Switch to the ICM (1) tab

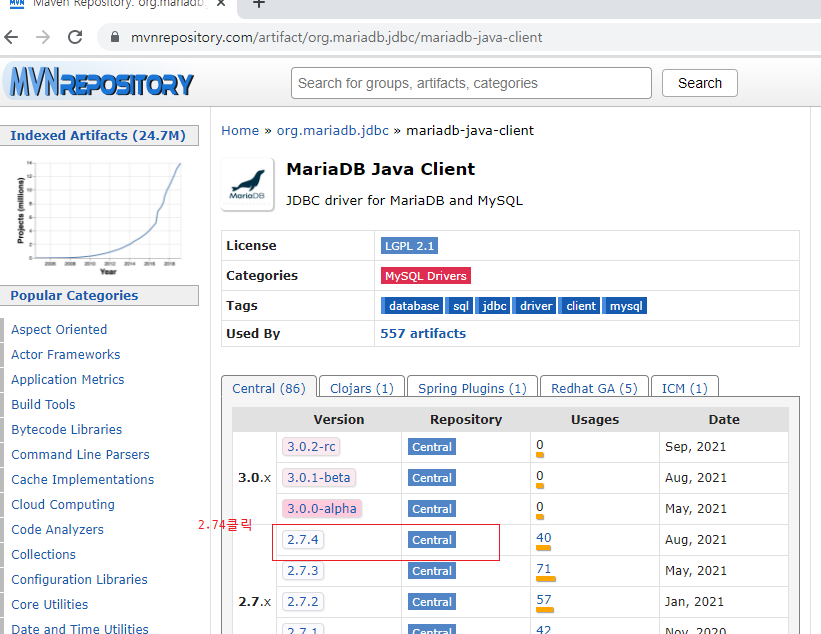(x=684, y=388)
